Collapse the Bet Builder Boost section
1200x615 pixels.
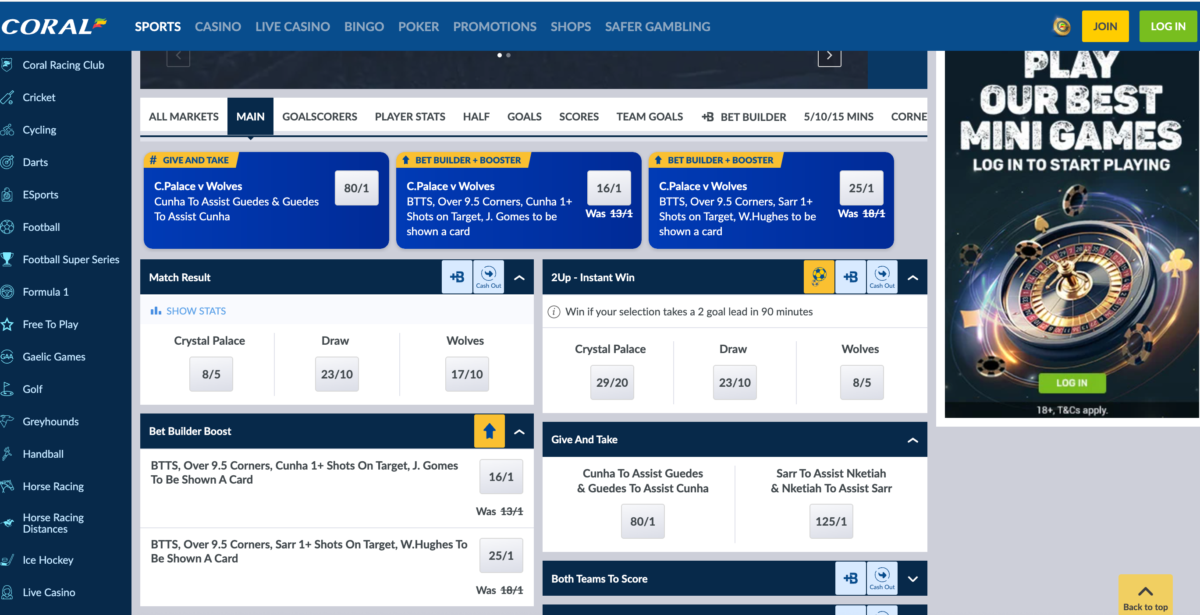tap(519, 432)
